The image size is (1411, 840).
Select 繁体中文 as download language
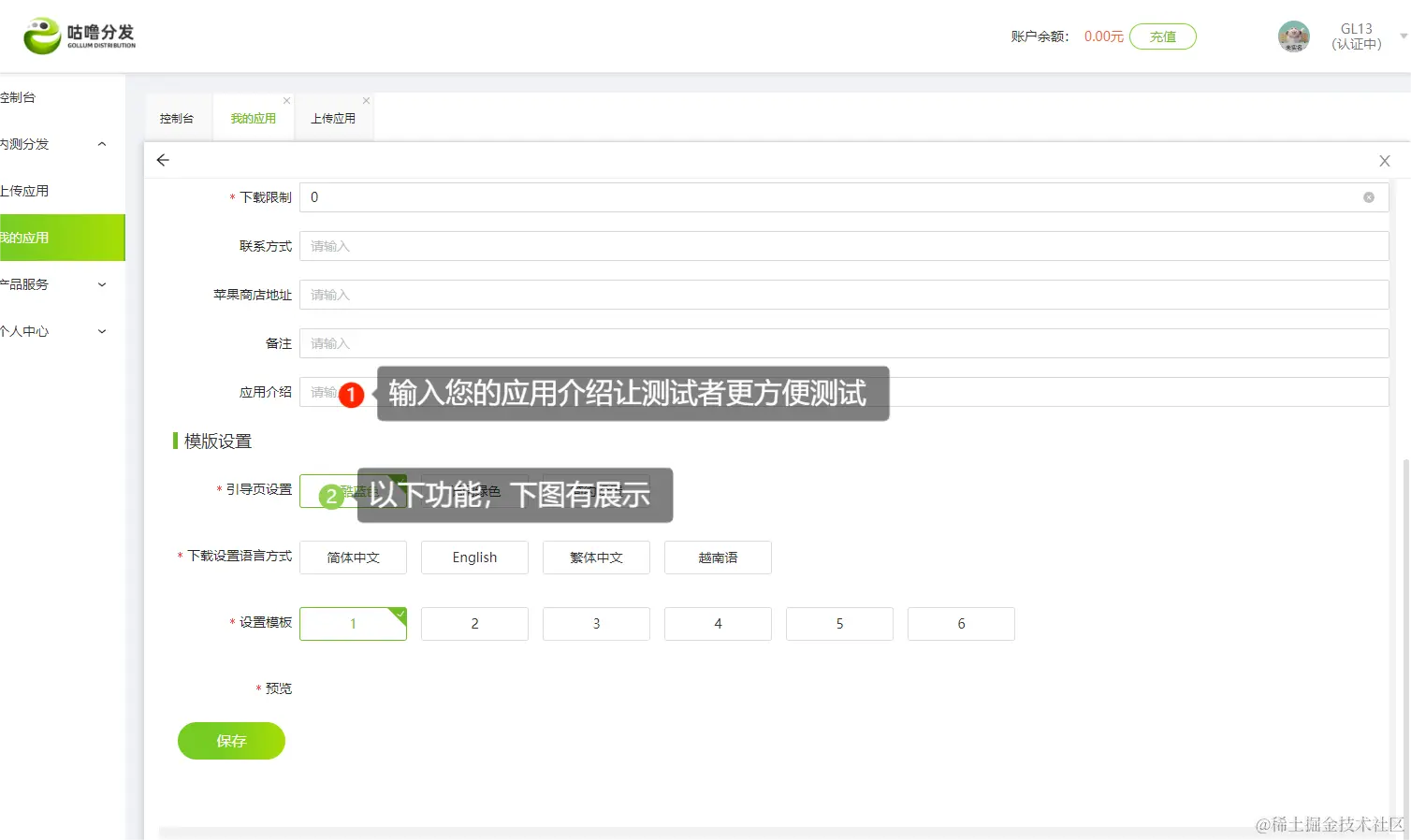point(596,558)
